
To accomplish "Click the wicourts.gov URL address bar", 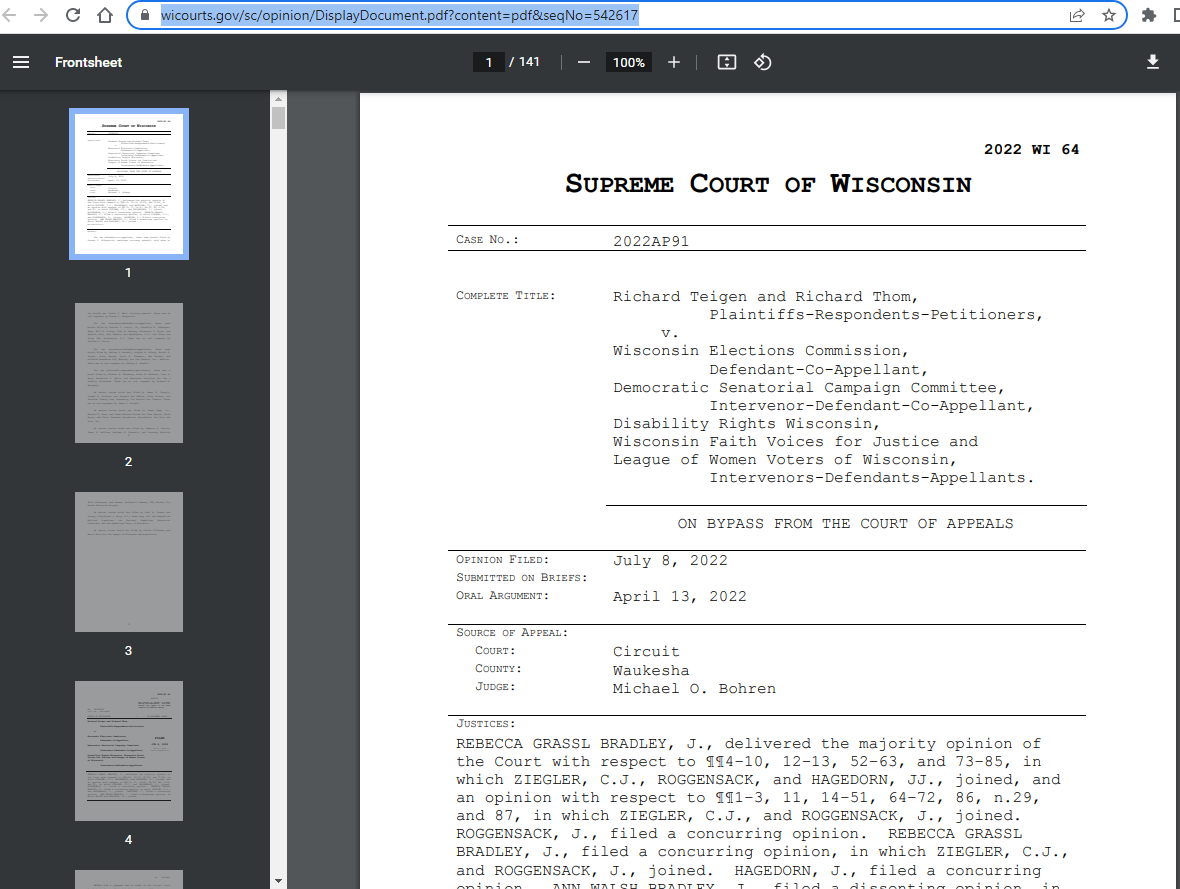I will pos(600,15).
